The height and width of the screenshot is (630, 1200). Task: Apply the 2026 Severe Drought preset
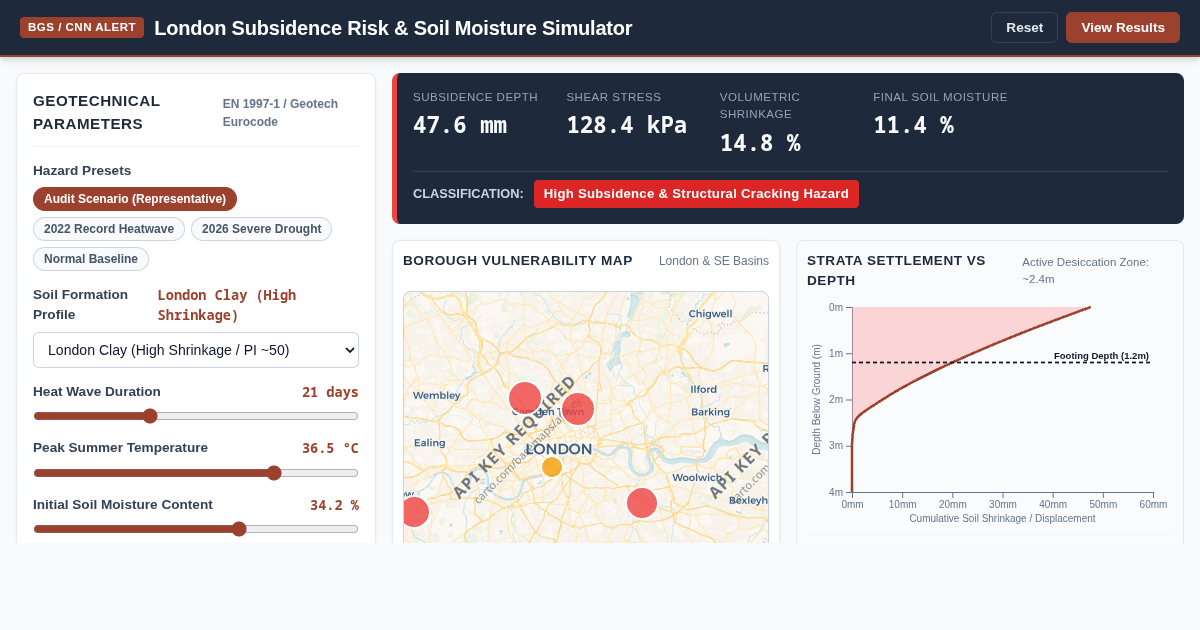(x=261, y=229)
